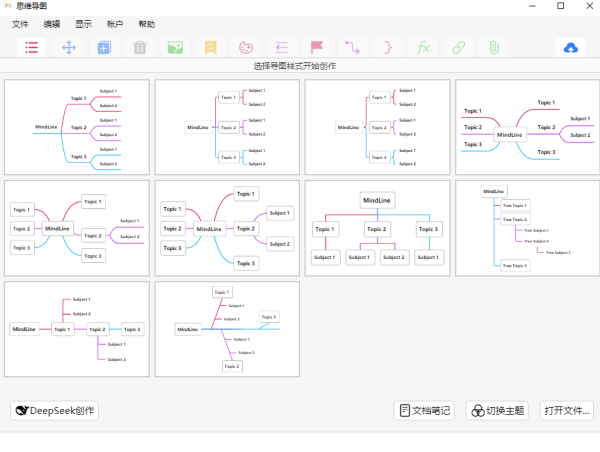The image size is (600, 452).
Task: Click the 文档笔记 button
Action: click(424, 411)
